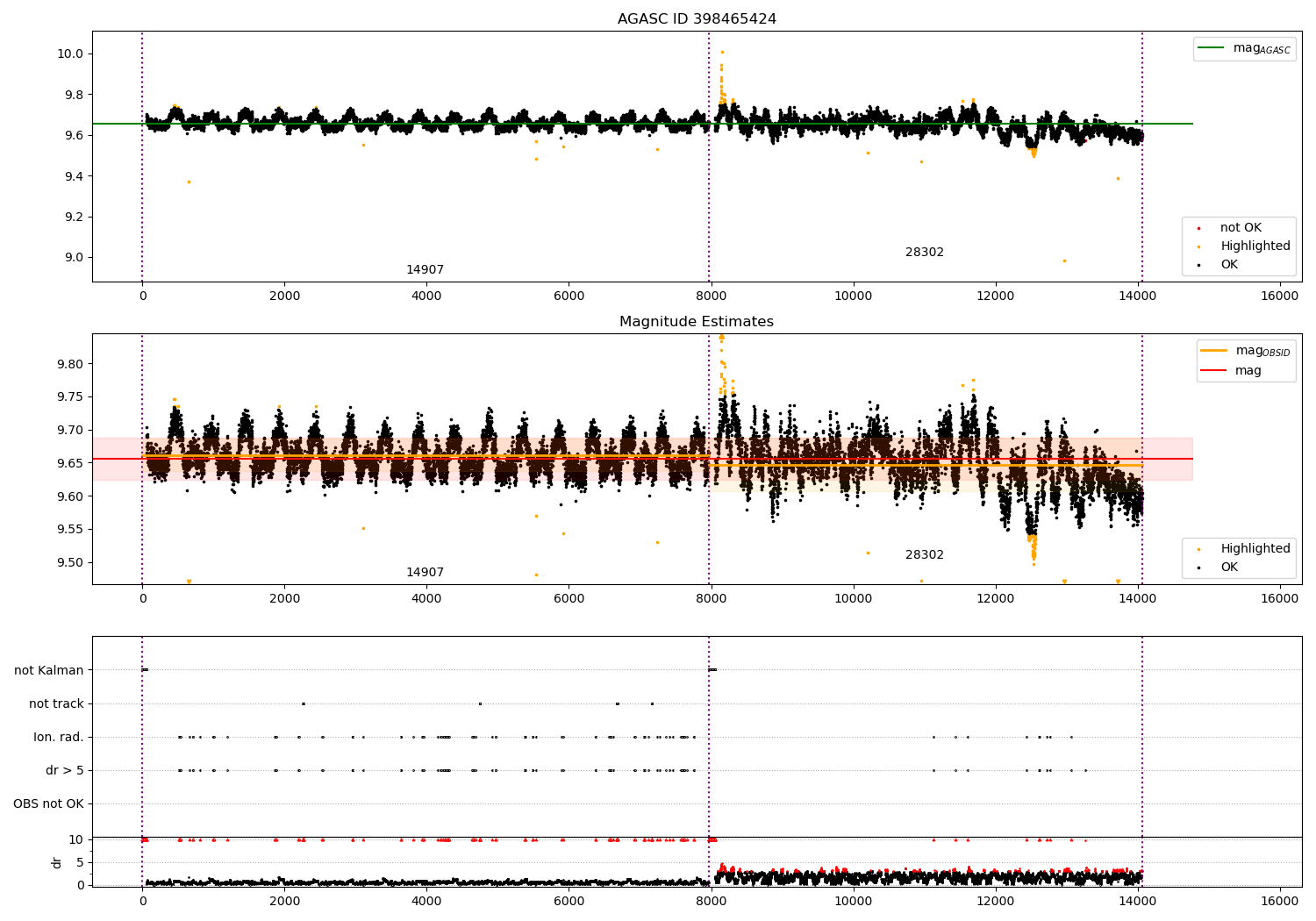Click the 'dr' axis label of the bottom subplot

pyautogui.click(x=57, y=862)
